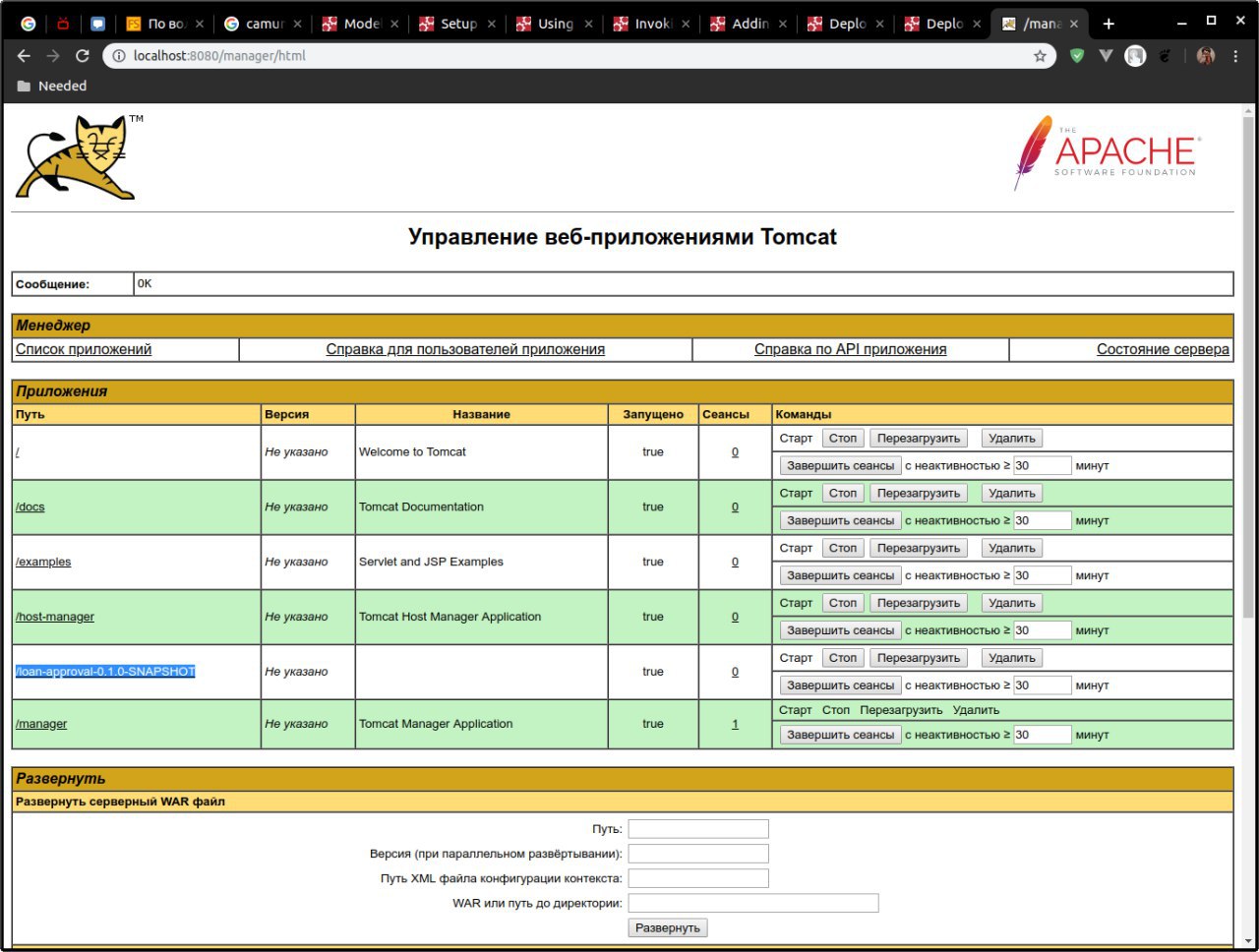The image size is (1259, 952).
Task: Click Стоп for the /examples application
Action: coord(843,549)
